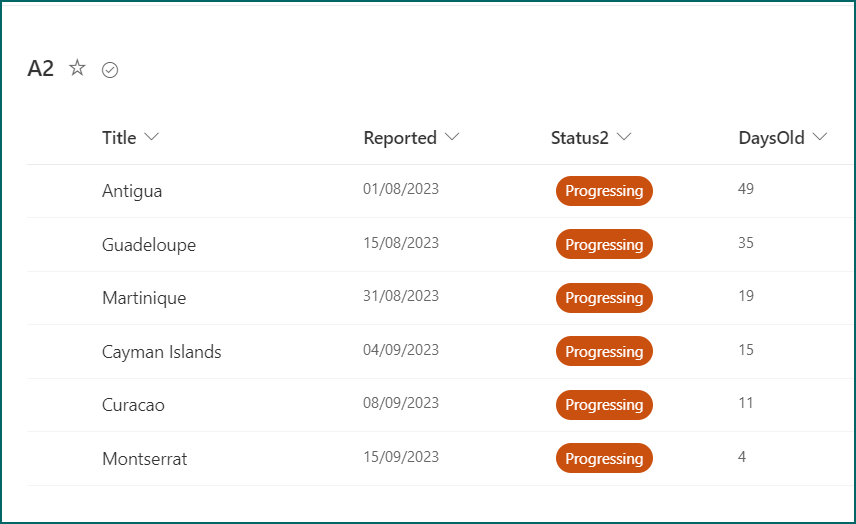This screenshot has width=856, height=524.
Task: Favorite the A2 list with star icon
Action: pyautogui.click(x=77, y=68)
